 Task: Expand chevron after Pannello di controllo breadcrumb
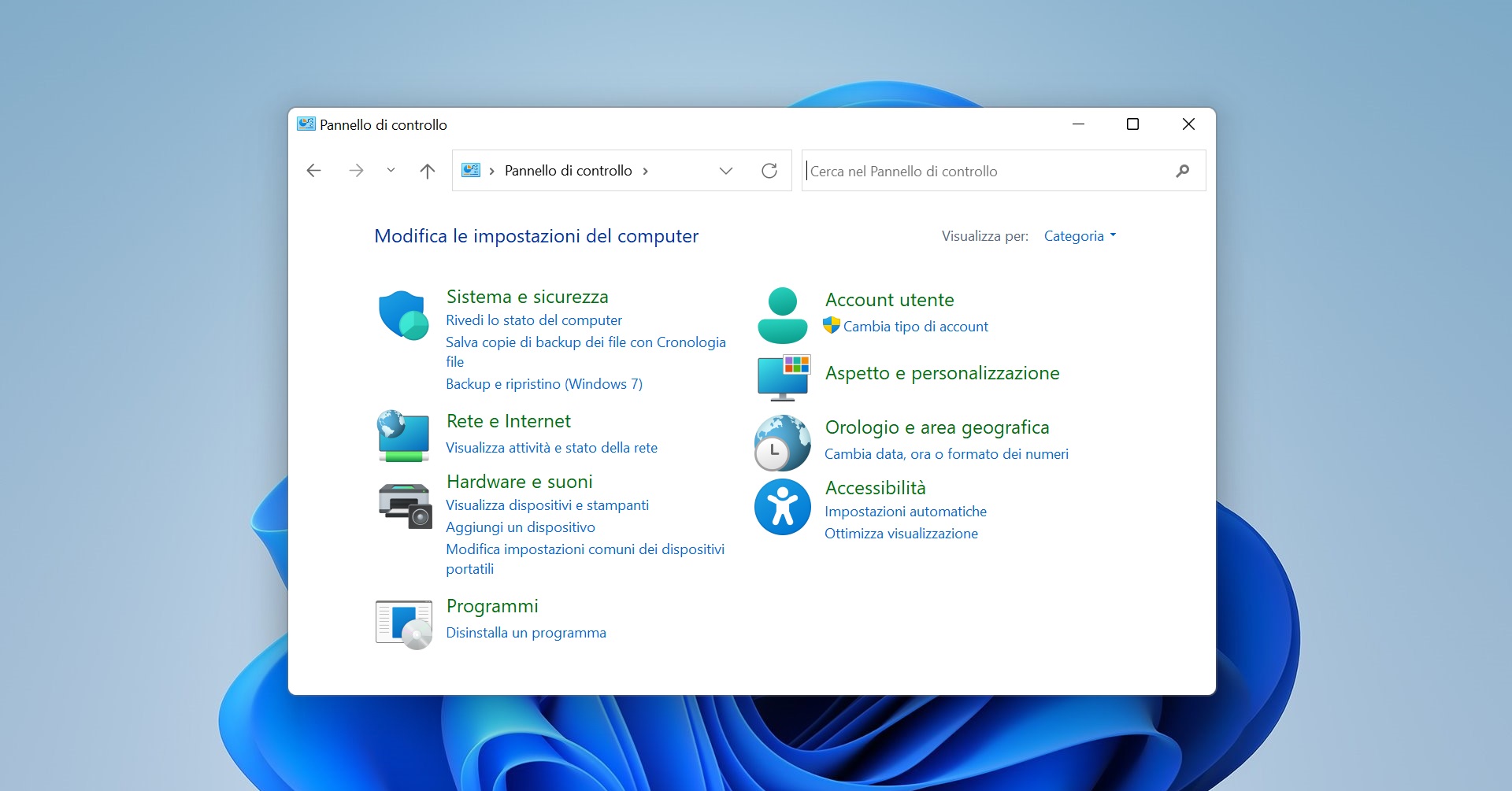[646, 171]
